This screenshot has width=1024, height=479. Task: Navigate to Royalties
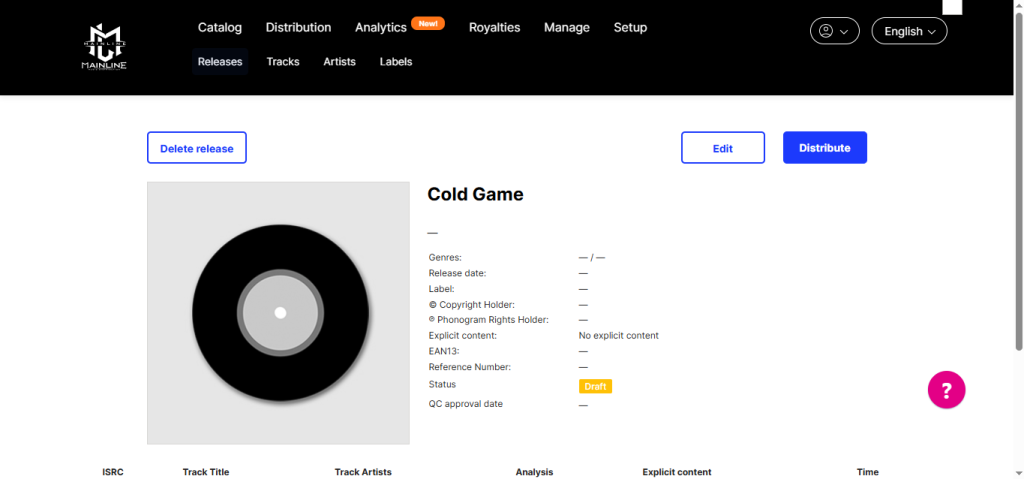coord(494,27)
